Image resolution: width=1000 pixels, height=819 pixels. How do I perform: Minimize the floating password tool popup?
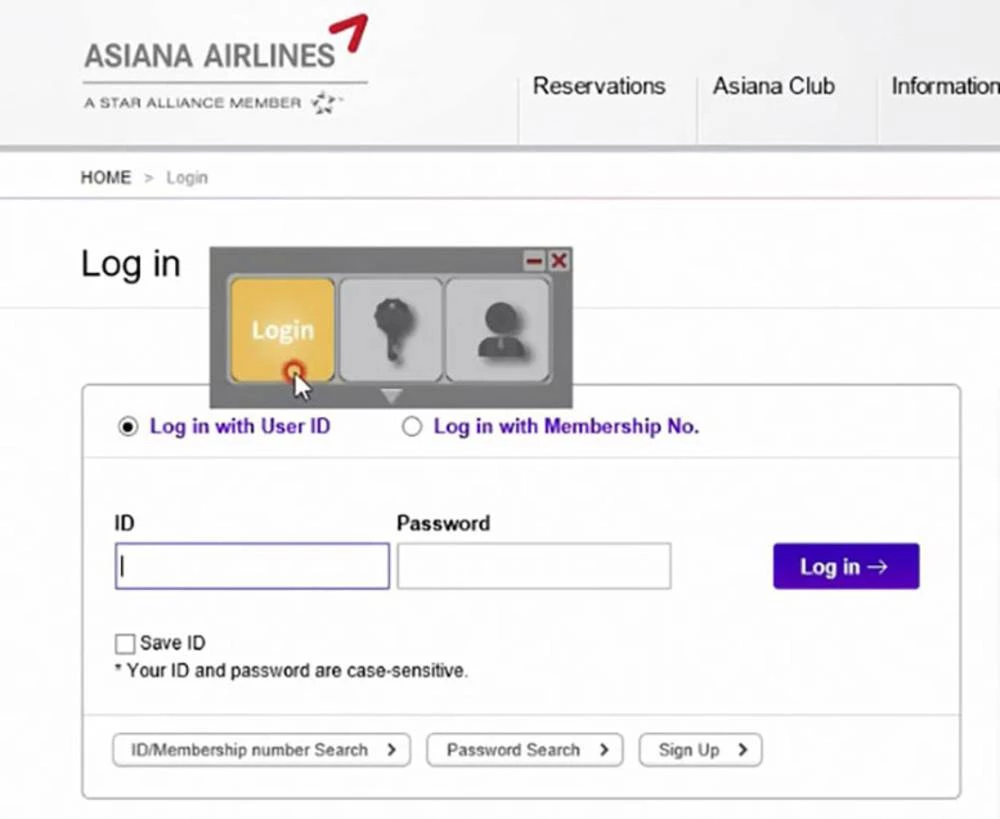coord(535,261)
